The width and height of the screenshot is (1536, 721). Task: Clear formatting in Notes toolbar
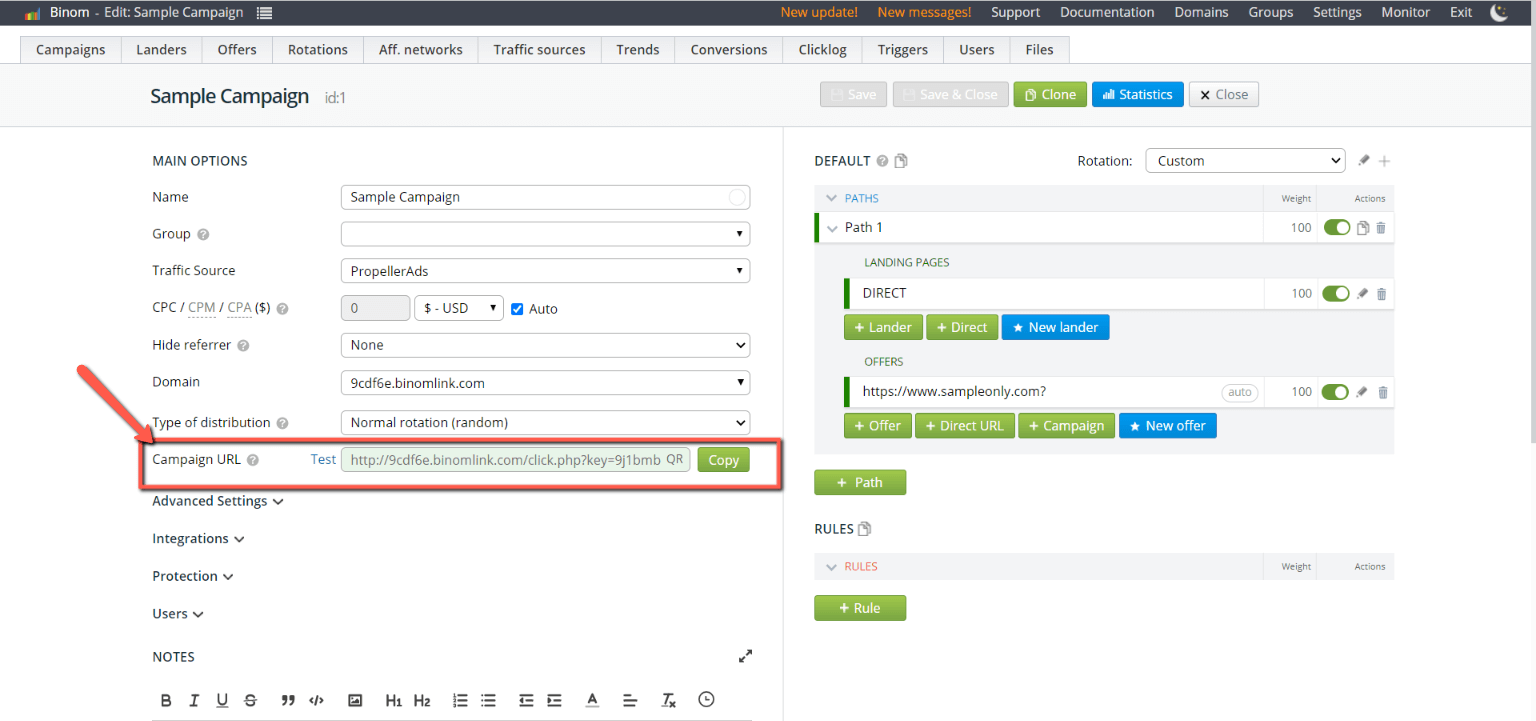point(669,700)
